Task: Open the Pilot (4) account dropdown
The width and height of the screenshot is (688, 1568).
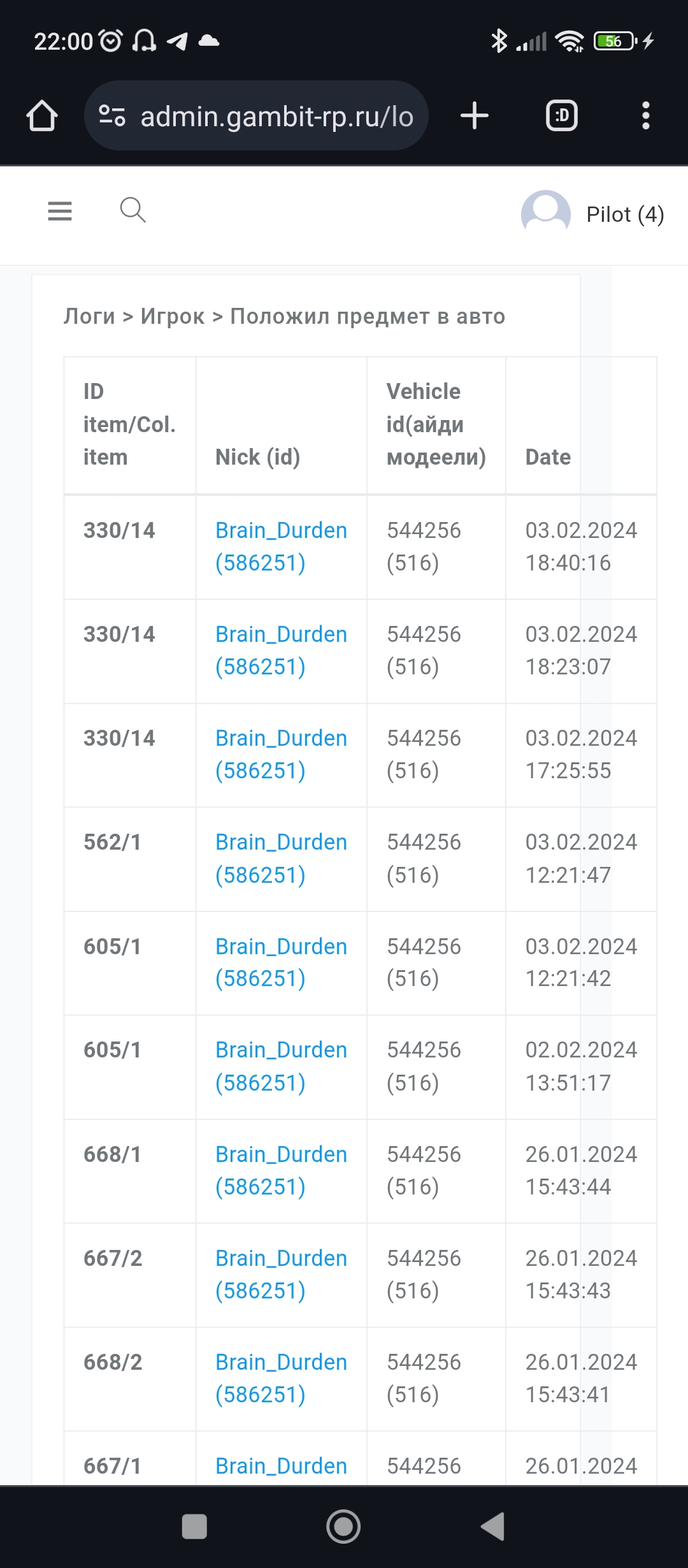Action: click(624, 215)
